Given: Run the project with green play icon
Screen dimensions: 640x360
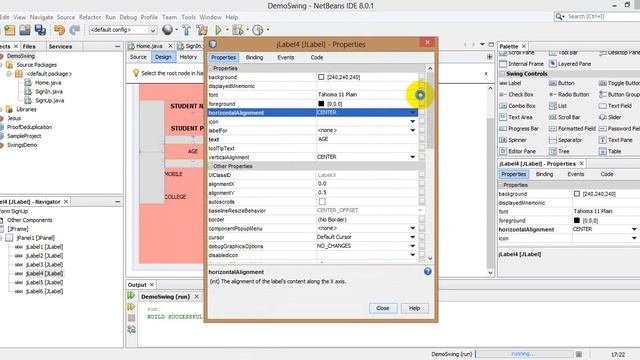Looking at the screenshot, I should coord(218,30).
